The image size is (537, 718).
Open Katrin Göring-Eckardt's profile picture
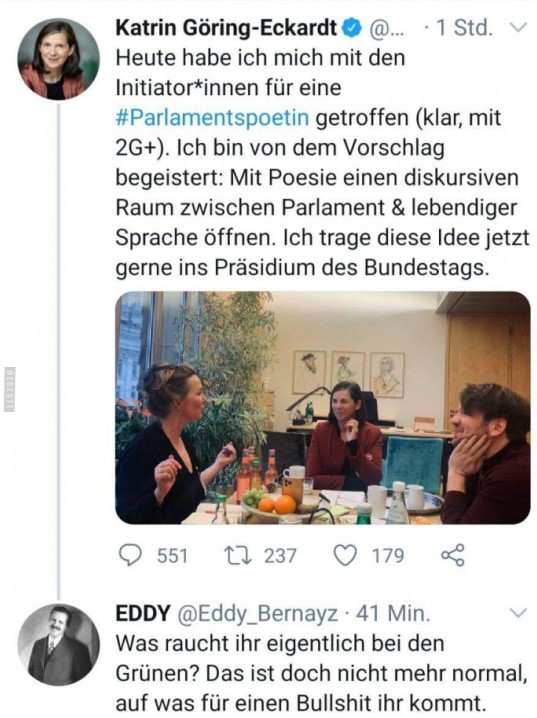point(59,59)
